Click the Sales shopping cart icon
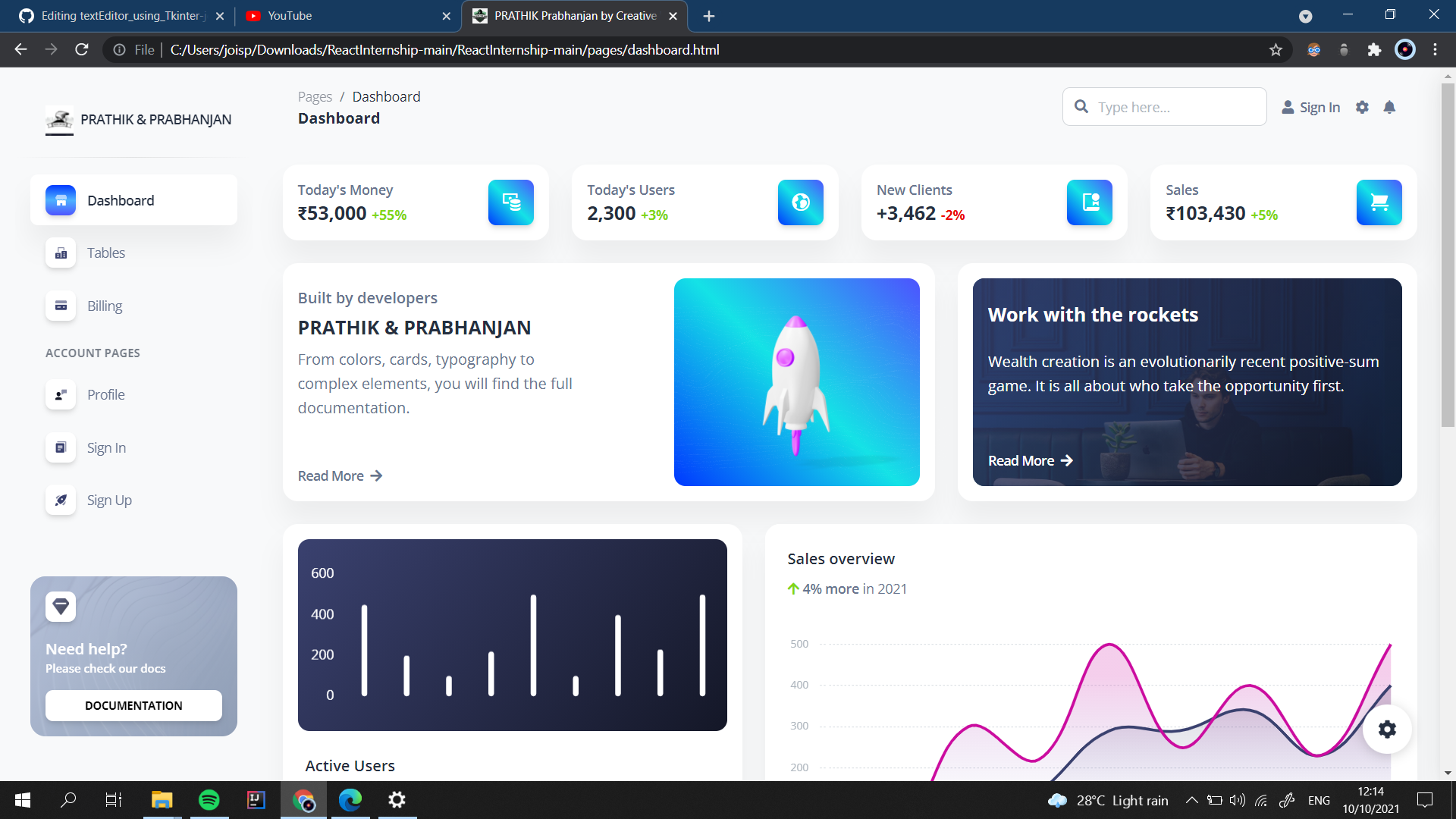Screen dimensions: 1456x819 coord(1379,202)
